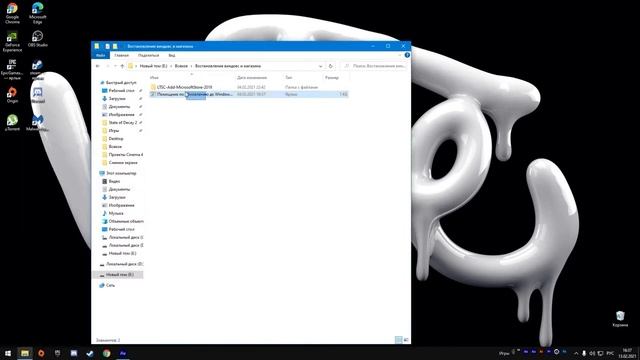Open Игры folder in quick access
The height and width of the screenshot is (360, 640).
[114, 131]
